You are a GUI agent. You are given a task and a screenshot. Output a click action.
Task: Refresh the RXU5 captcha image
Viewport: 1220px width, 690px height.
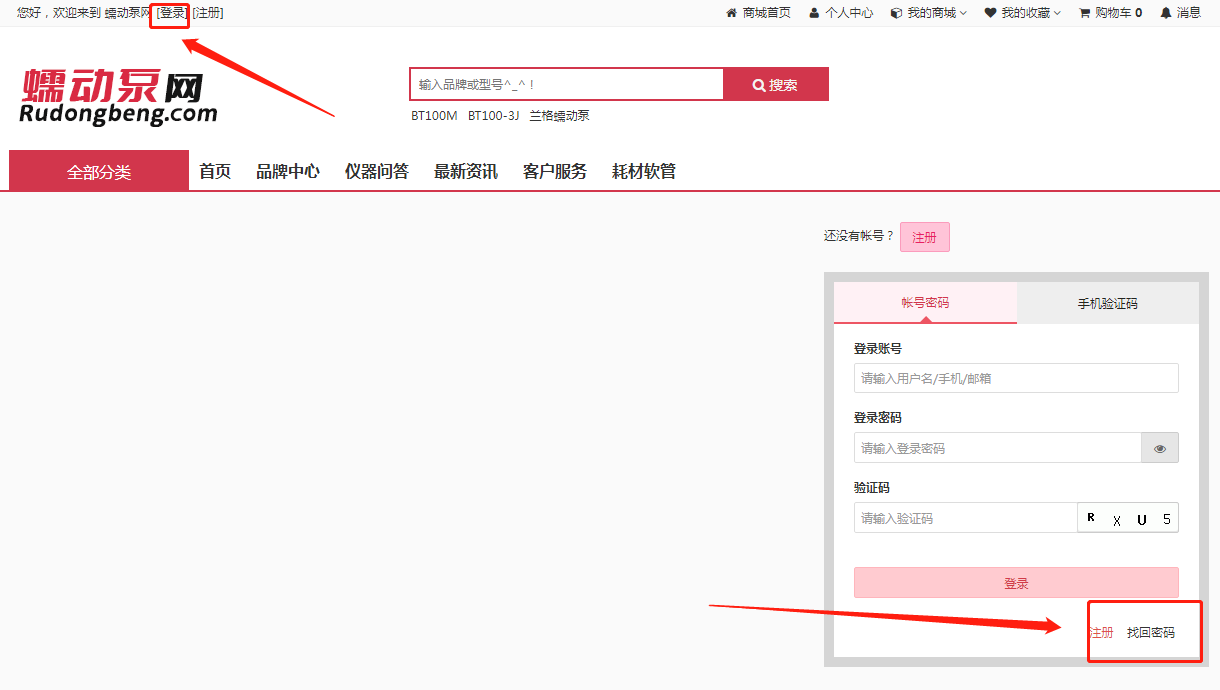pyautogui.click(x=1127, y=517)
